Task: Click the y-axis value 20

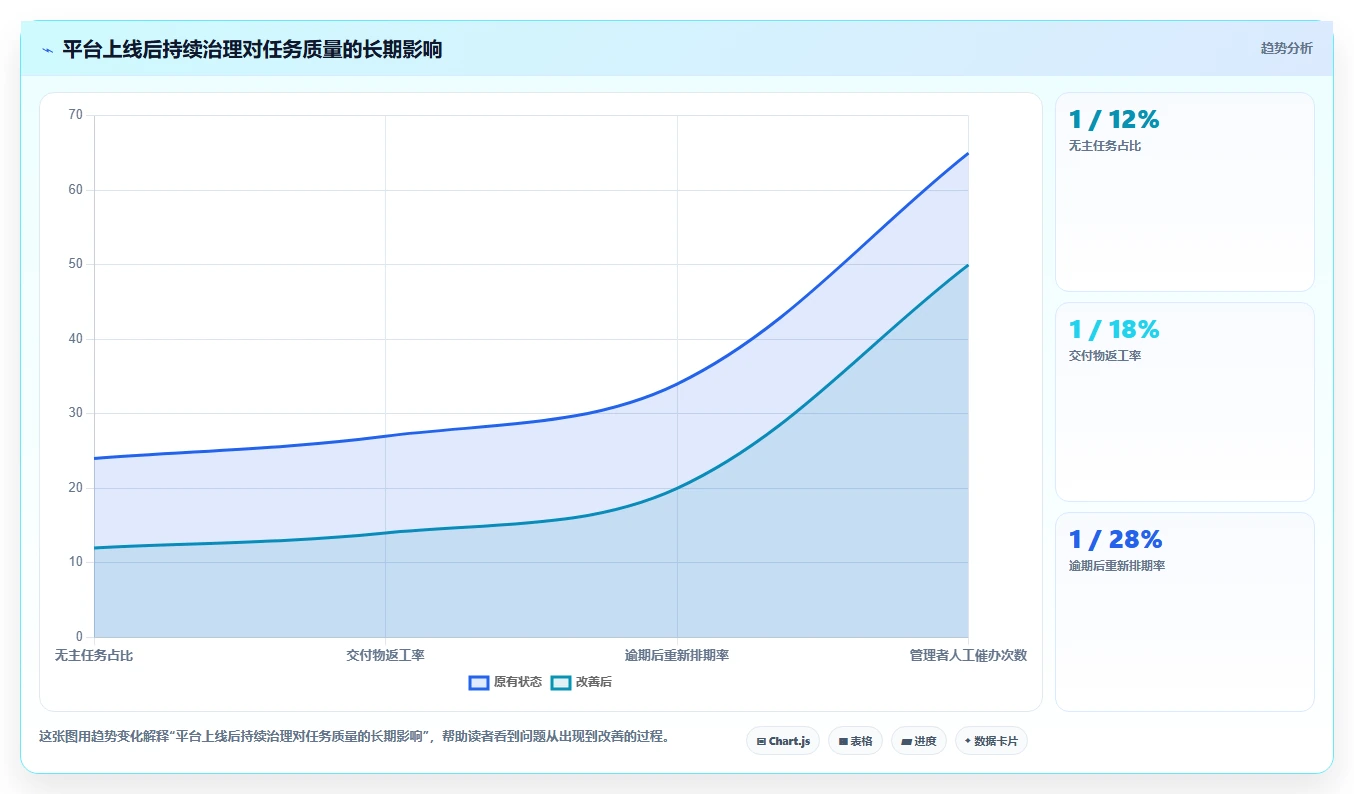Action: pyautogui.click(x=76, y=488)
